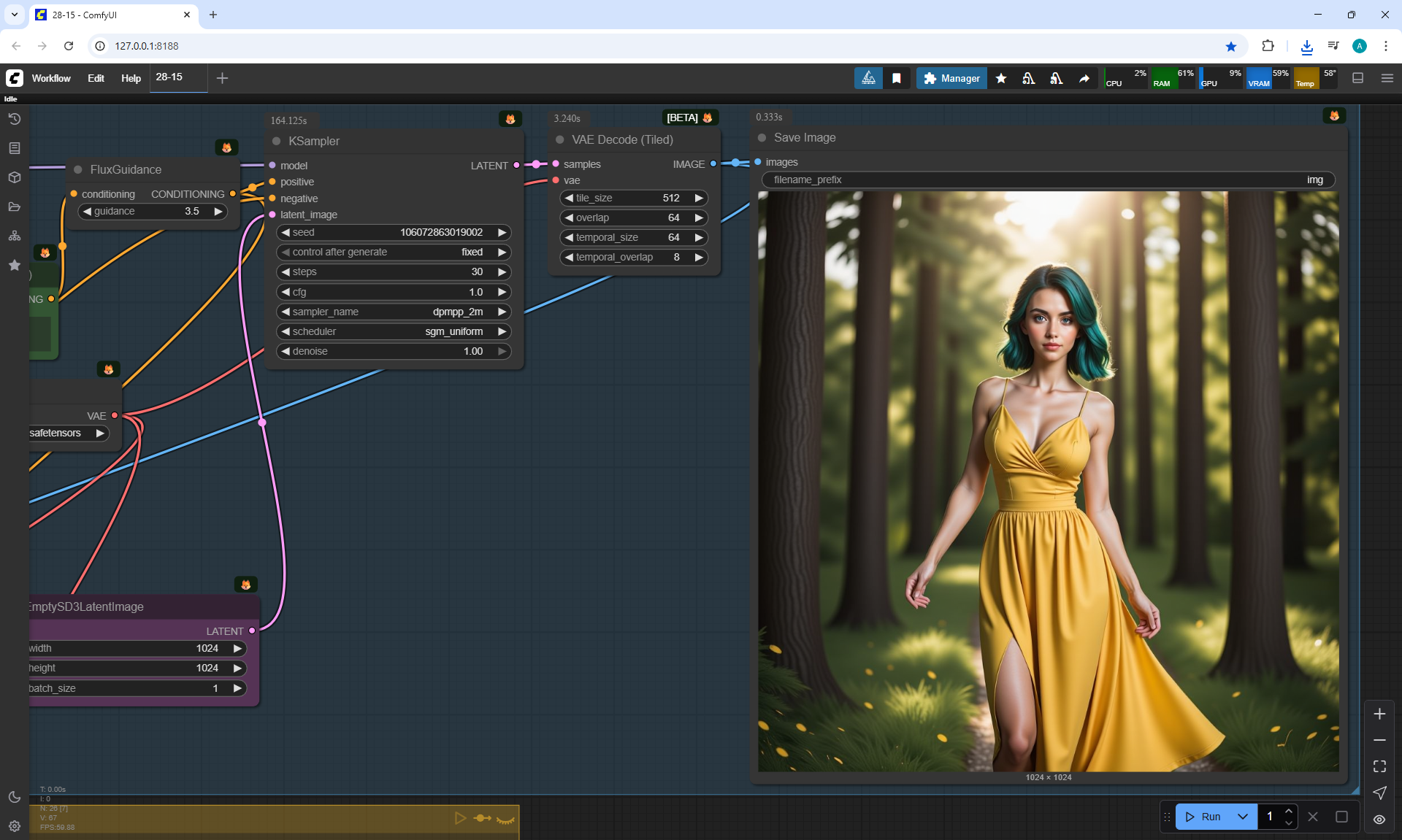
Task: Collapse KSampler node with its title dot
Action: pyautogui.click(x=277, y=141)
